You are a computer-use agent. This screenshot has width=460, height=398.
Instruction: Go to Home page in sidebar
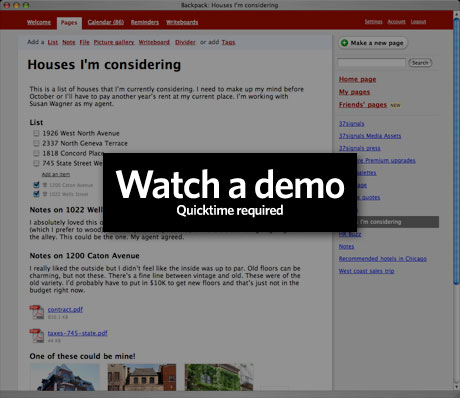click(x=357, y=79)
